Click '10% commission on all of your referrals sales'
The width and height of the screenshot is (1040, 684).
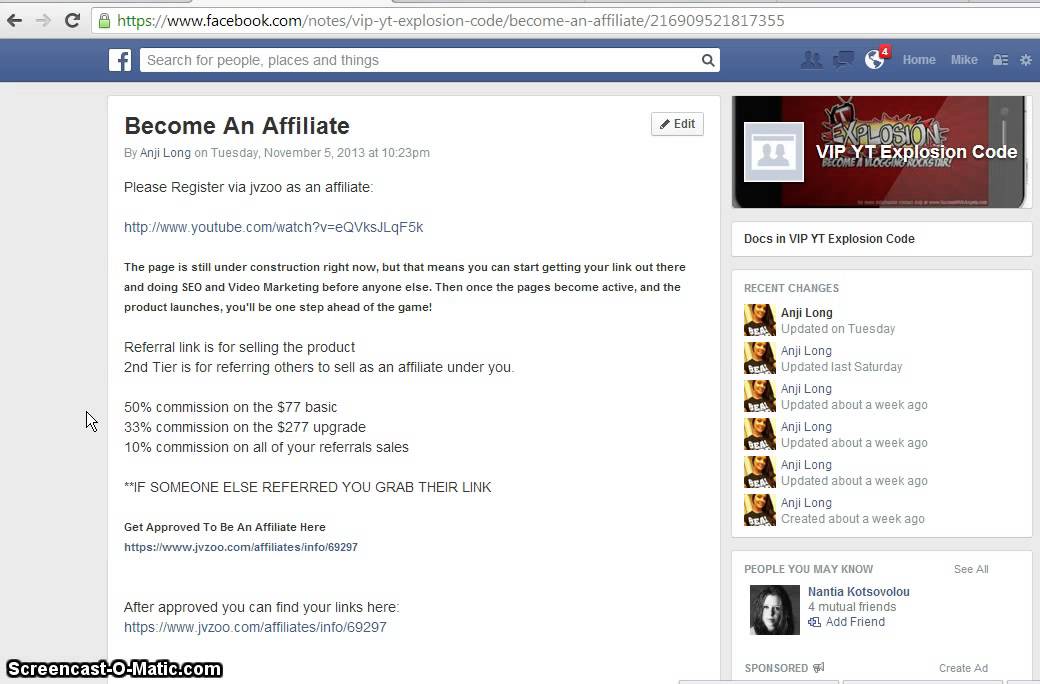click(x=266, y=447)
